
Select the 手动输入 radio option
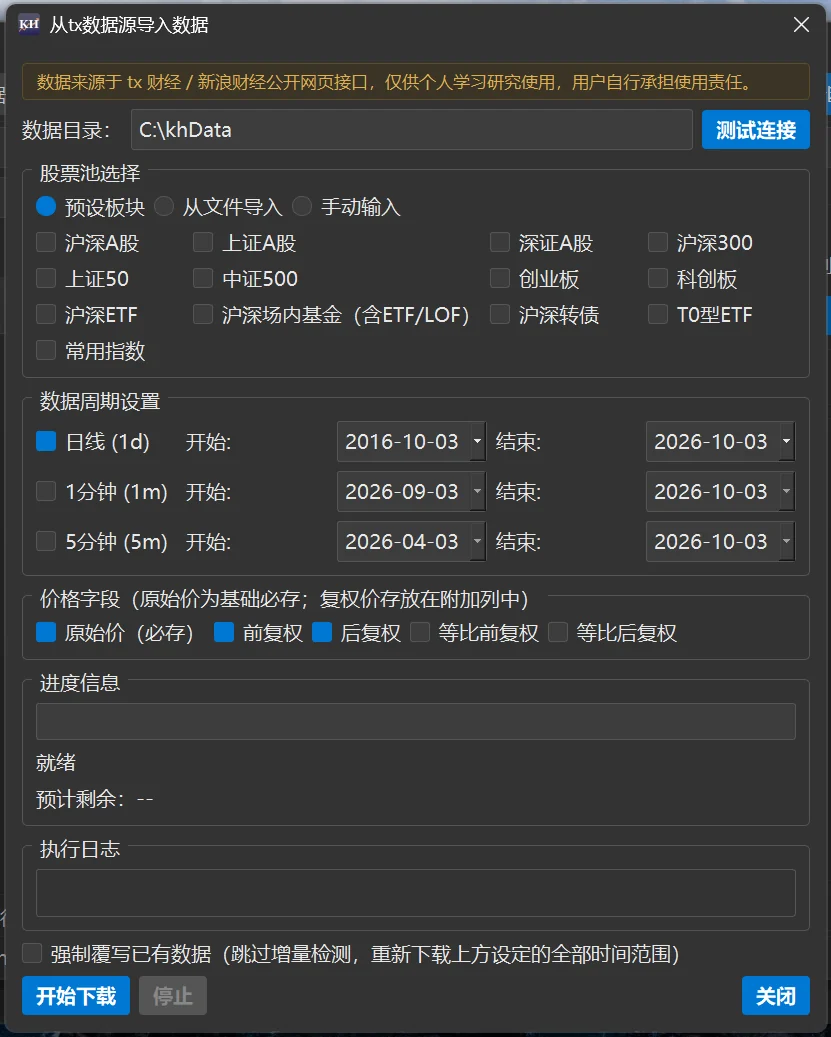[302, 207]
